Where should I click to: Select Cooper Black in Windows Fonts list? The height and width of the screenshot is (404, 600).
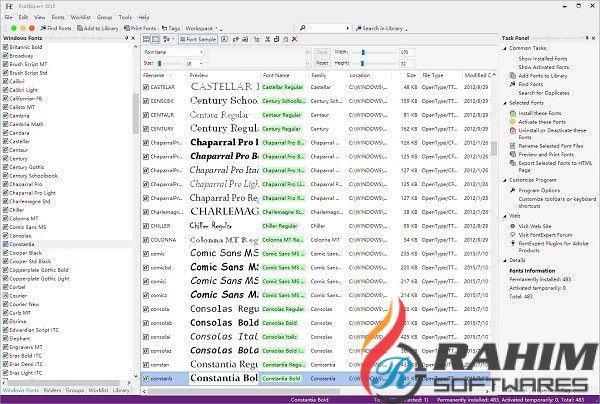(x=26, y=253)
